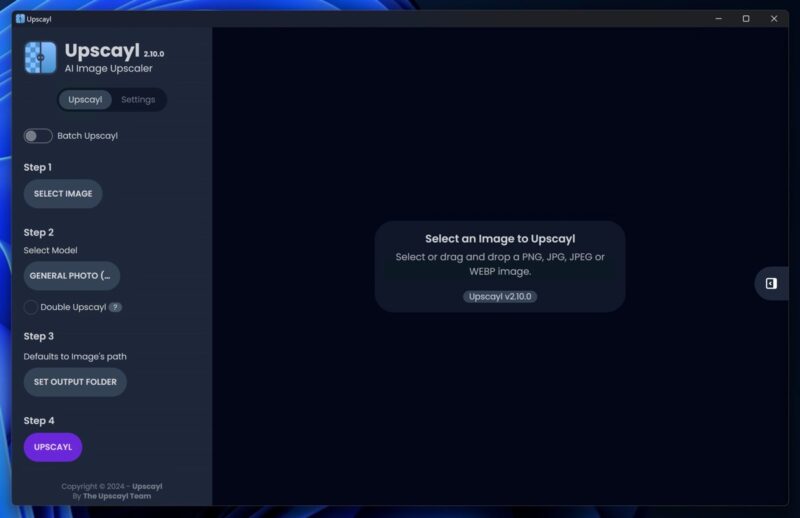Click the Set Output Folder button

coord(75,382)
